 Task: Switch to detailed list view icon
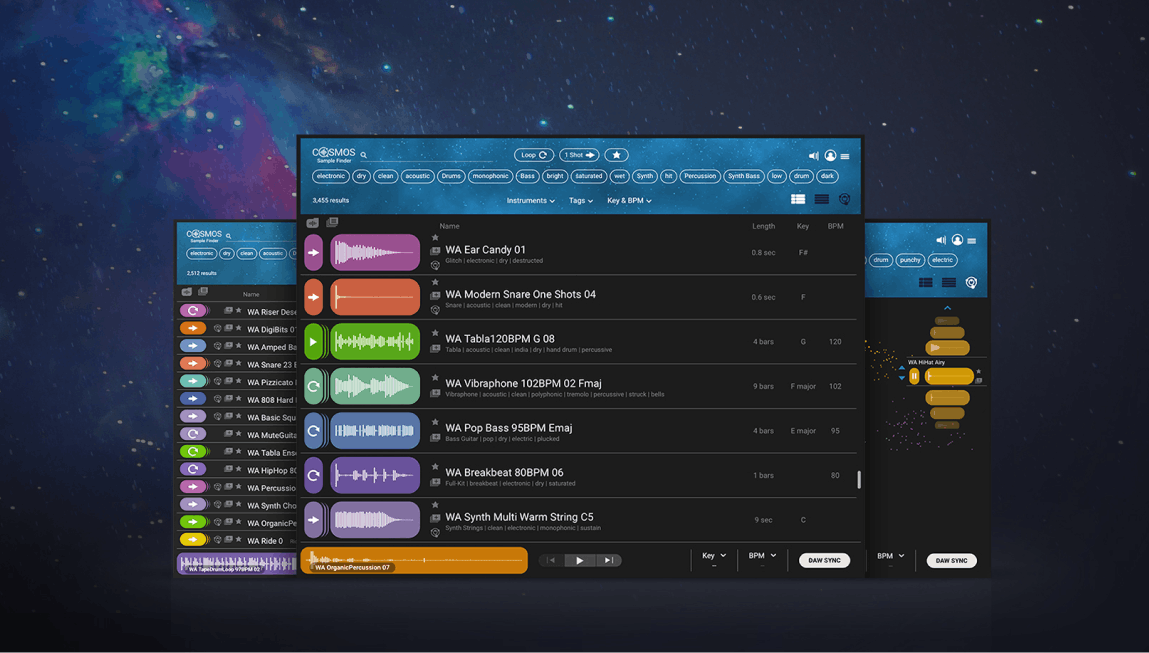tap(798, 199)
